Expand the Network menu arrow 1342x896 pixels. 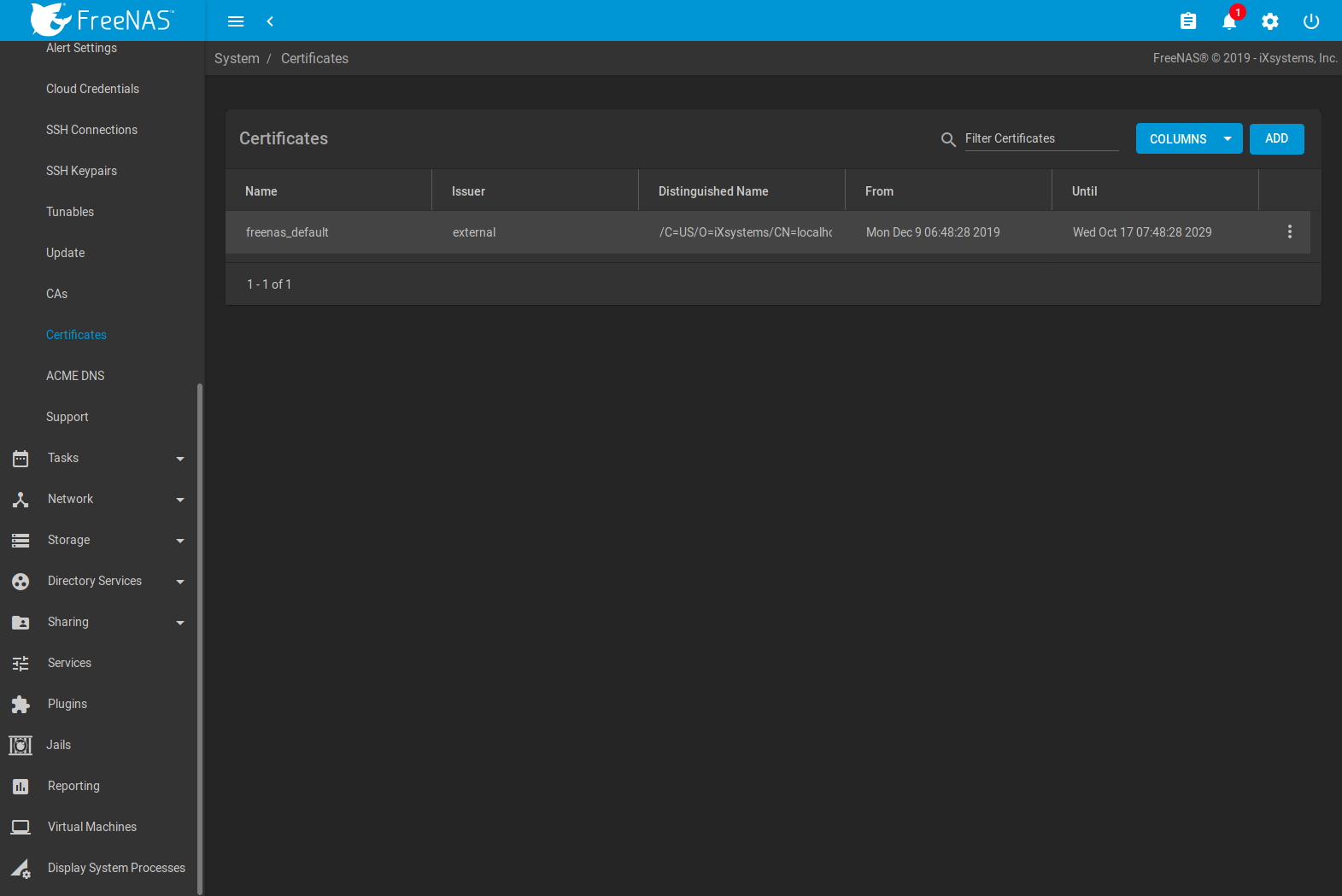point(180,500)
